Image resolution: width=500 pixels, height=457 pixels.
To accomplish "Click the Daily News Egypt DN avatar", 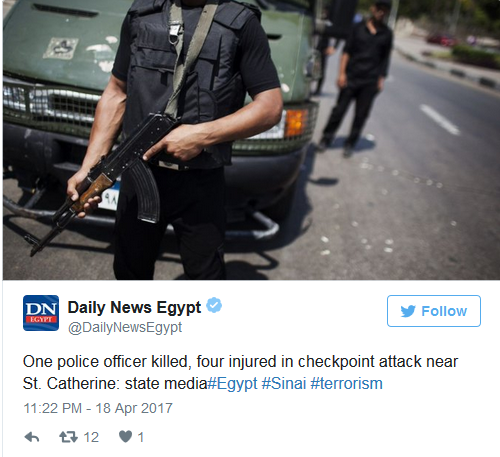I will pyautogui.click(x=41, y=313).
